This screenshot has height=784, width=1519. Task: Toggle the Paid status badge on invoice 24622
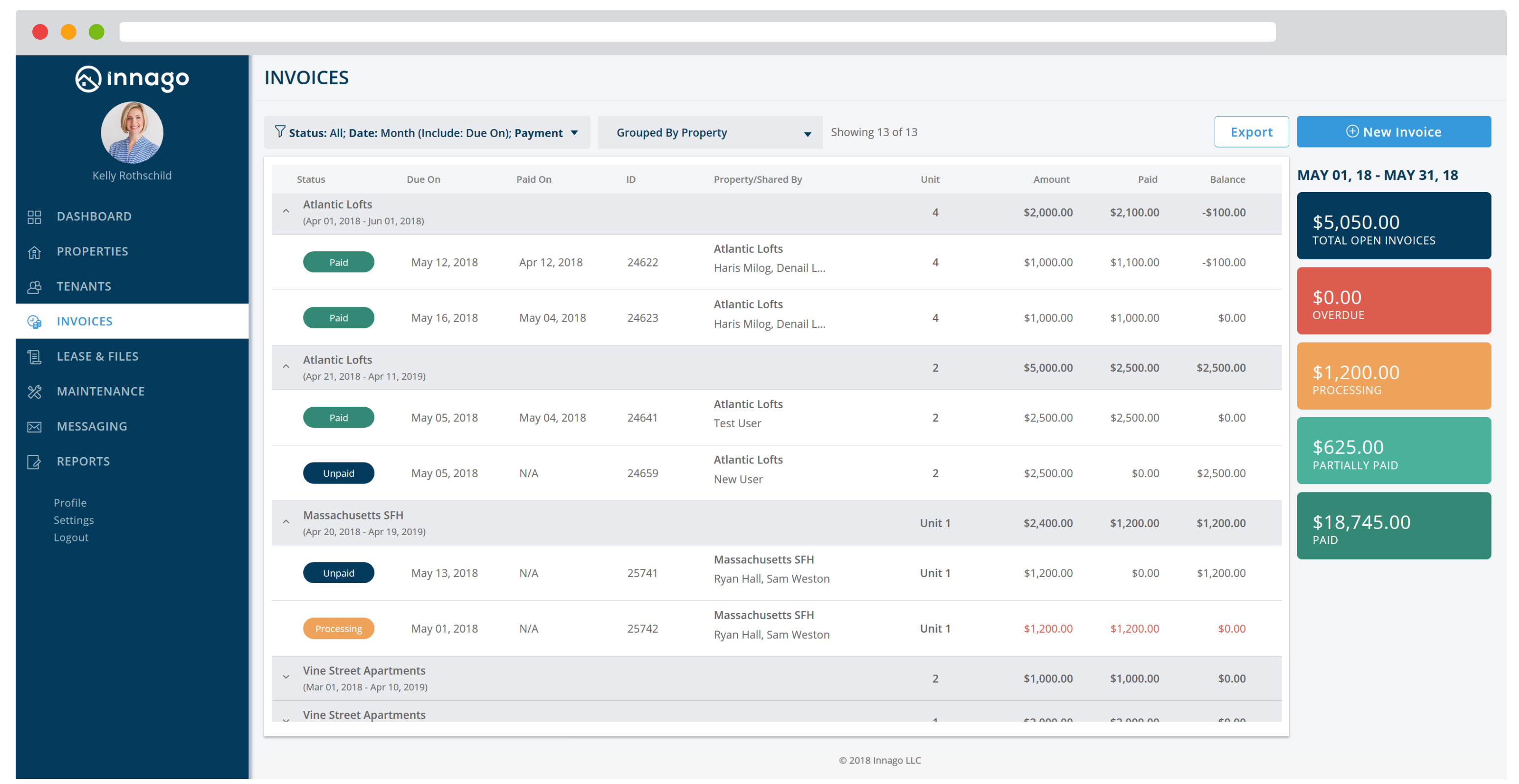tap(339, 262)
